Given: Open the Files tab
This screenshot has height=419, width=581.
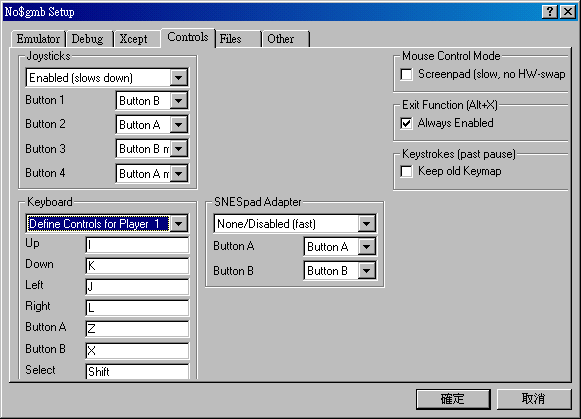Looking at the screenshot, I should pos(237,39).
